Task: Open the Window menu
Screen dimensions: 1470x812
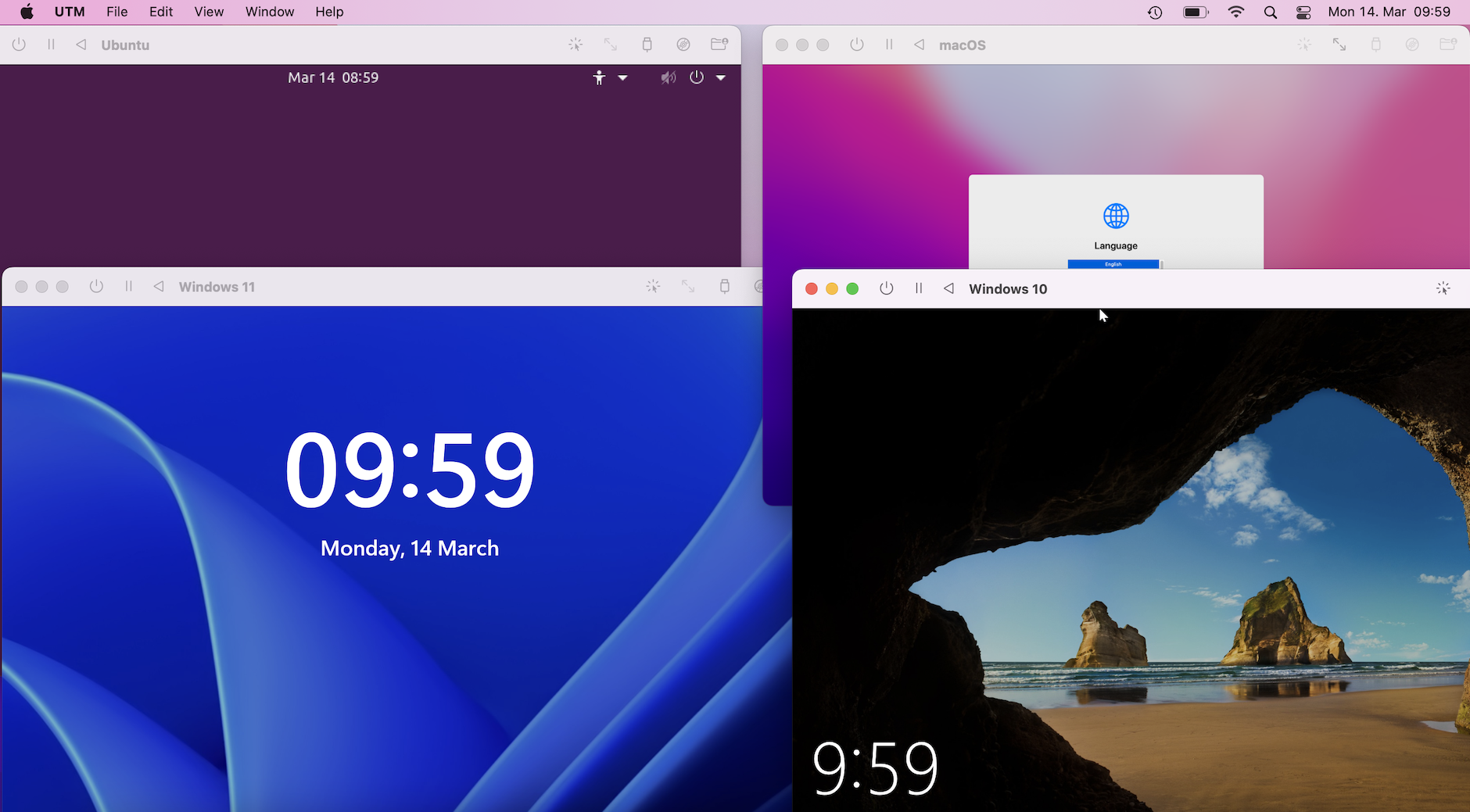Action: coord(270,12)
